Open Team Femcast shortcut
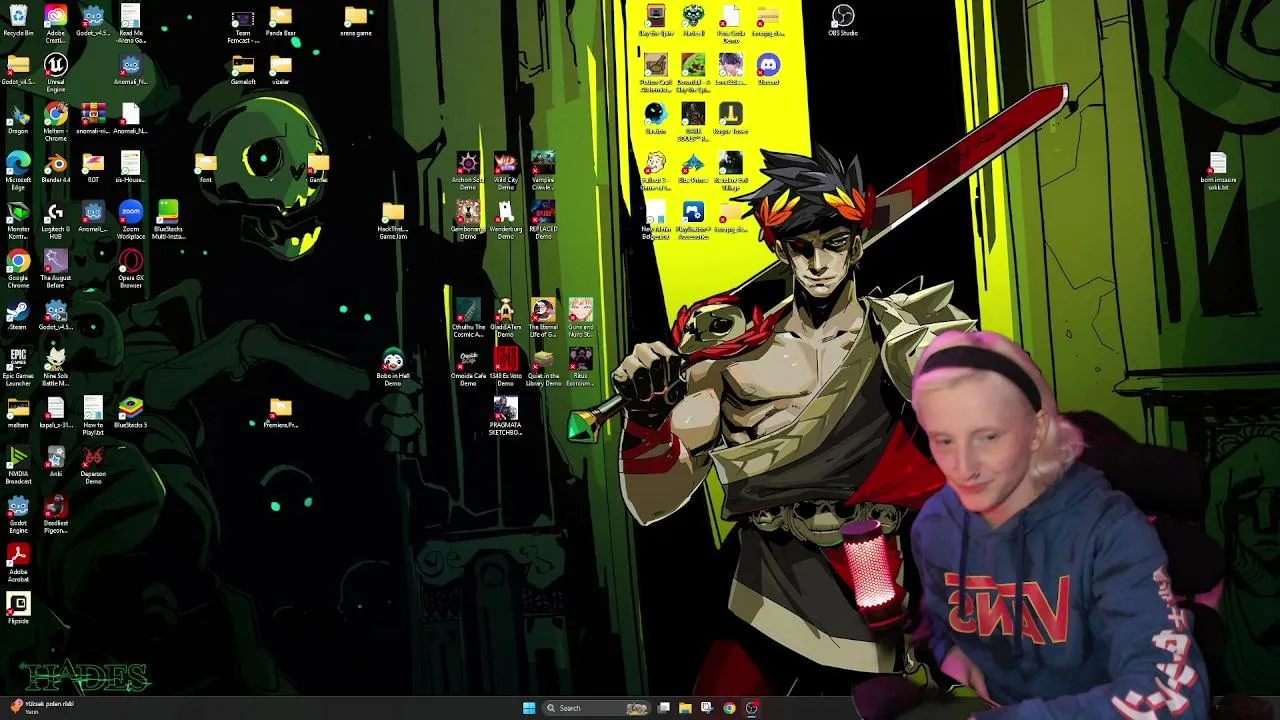 243,24
